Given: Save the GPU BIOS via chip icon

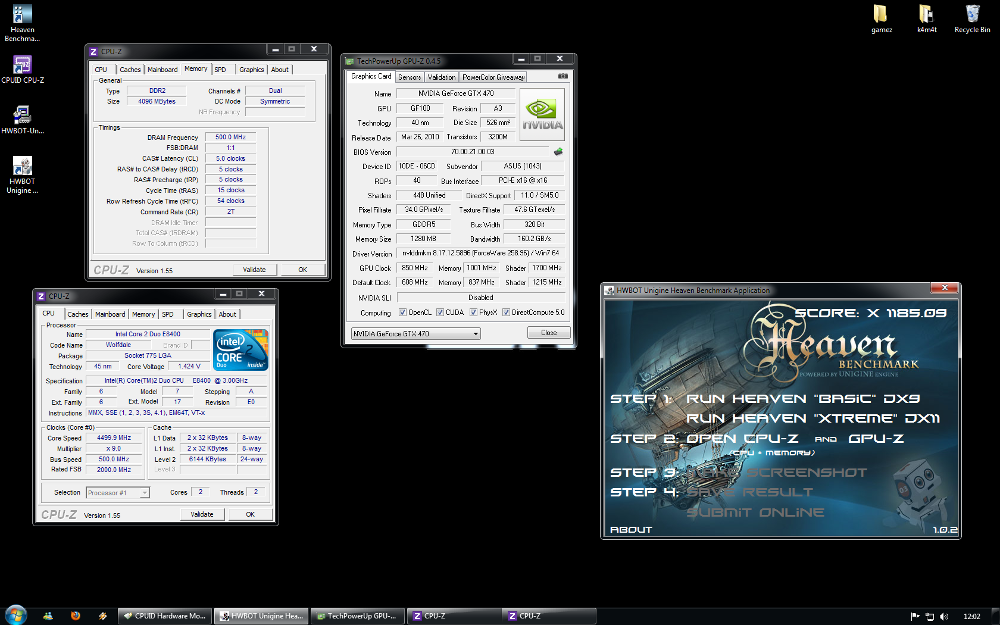Looking at the screenshot, I should click(558, 152).
